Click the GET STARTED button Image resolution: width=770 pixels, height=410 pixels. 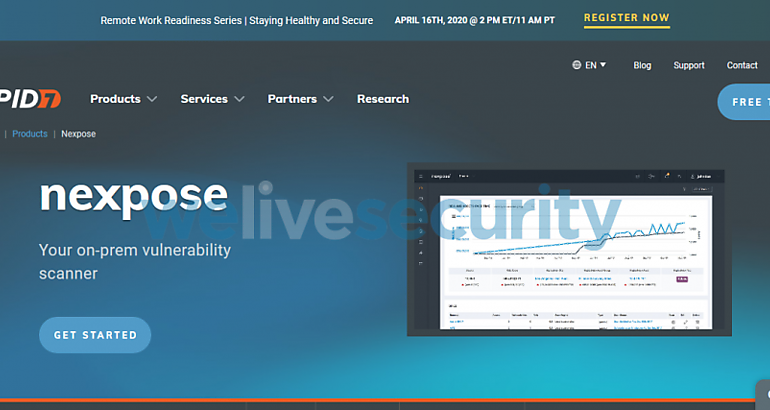95,335
